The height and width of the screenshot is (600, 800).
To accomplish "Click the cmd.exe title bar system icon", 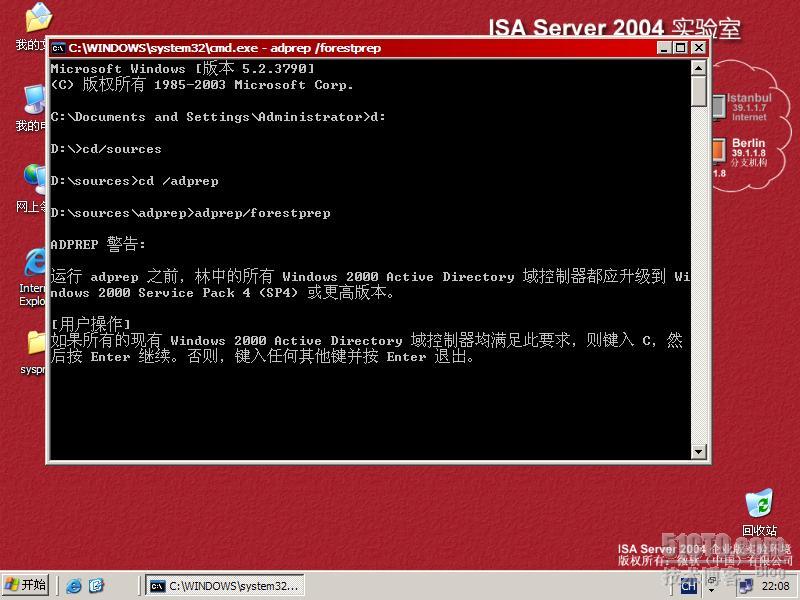I will pyautogui.click(x=58, y=48).
